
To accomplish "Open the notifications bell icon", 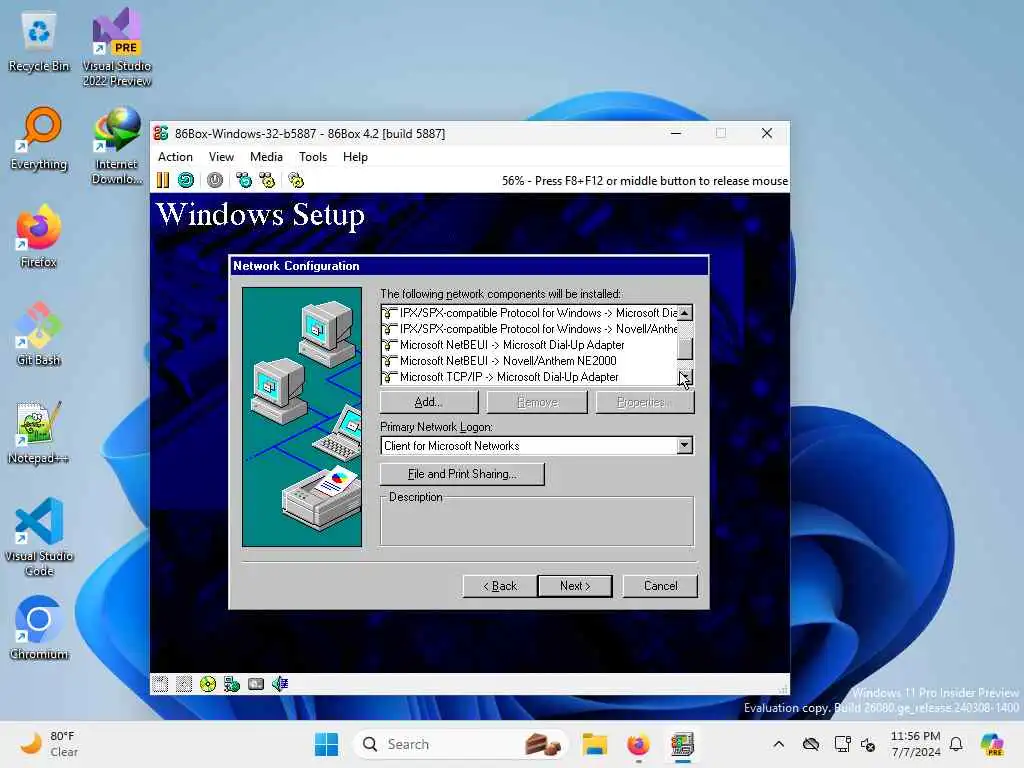I will (x=956, y=744).
